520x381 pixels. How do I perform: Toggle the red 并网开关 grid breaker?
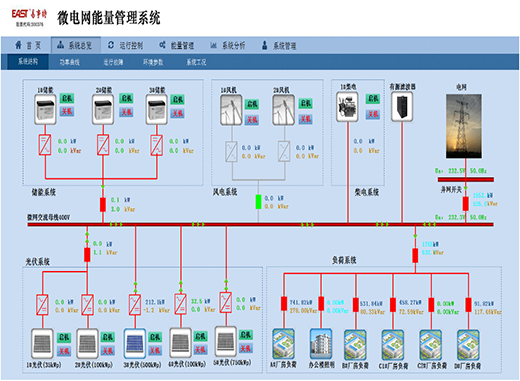coord(465,204)
